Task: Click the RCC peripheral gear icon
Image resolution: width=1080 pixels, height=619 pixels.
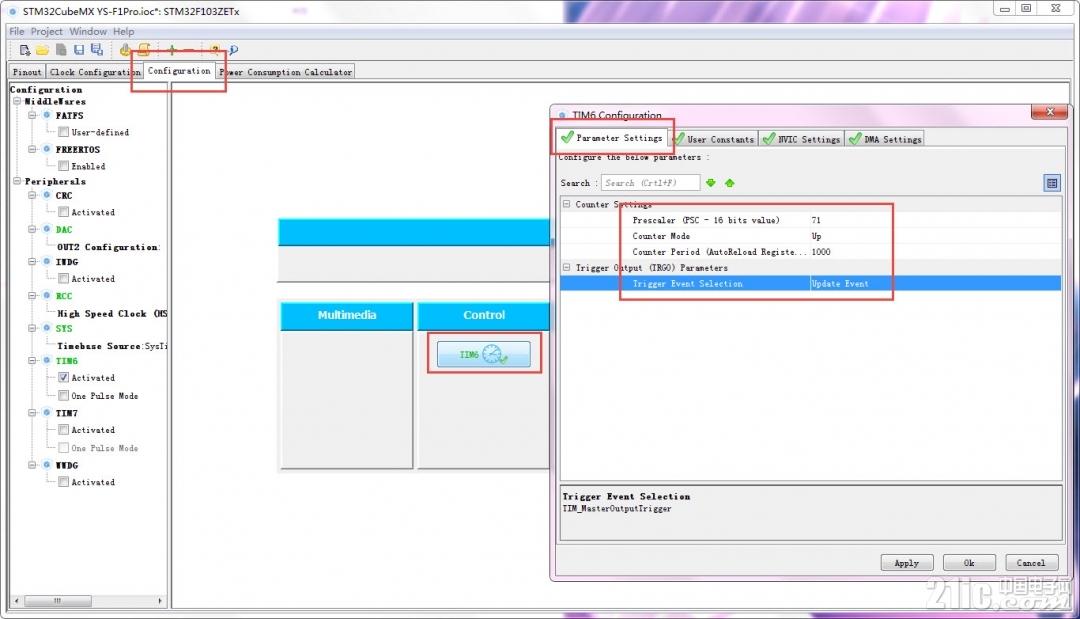Action: click(x=47, y=295)
